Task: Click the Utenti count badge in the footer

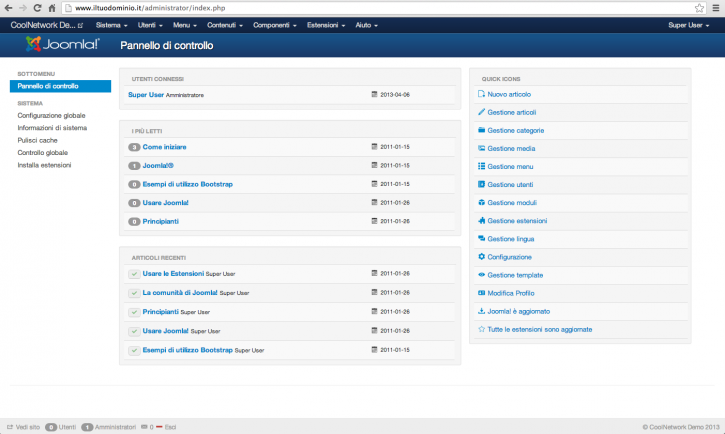Action: pyautogui.click(x=51, y=427)
